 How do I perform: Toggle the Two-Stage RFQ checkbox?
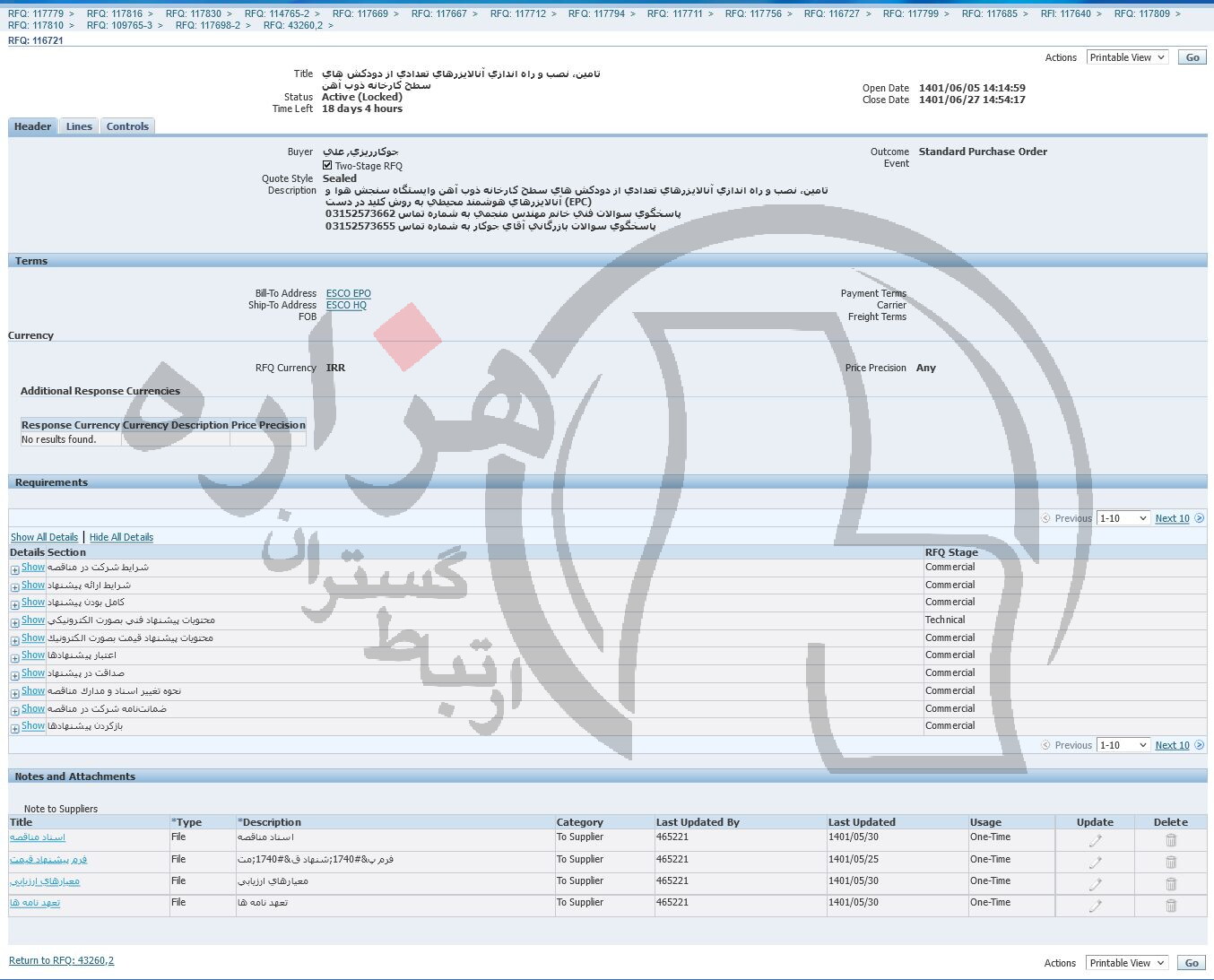click(327, 166)
